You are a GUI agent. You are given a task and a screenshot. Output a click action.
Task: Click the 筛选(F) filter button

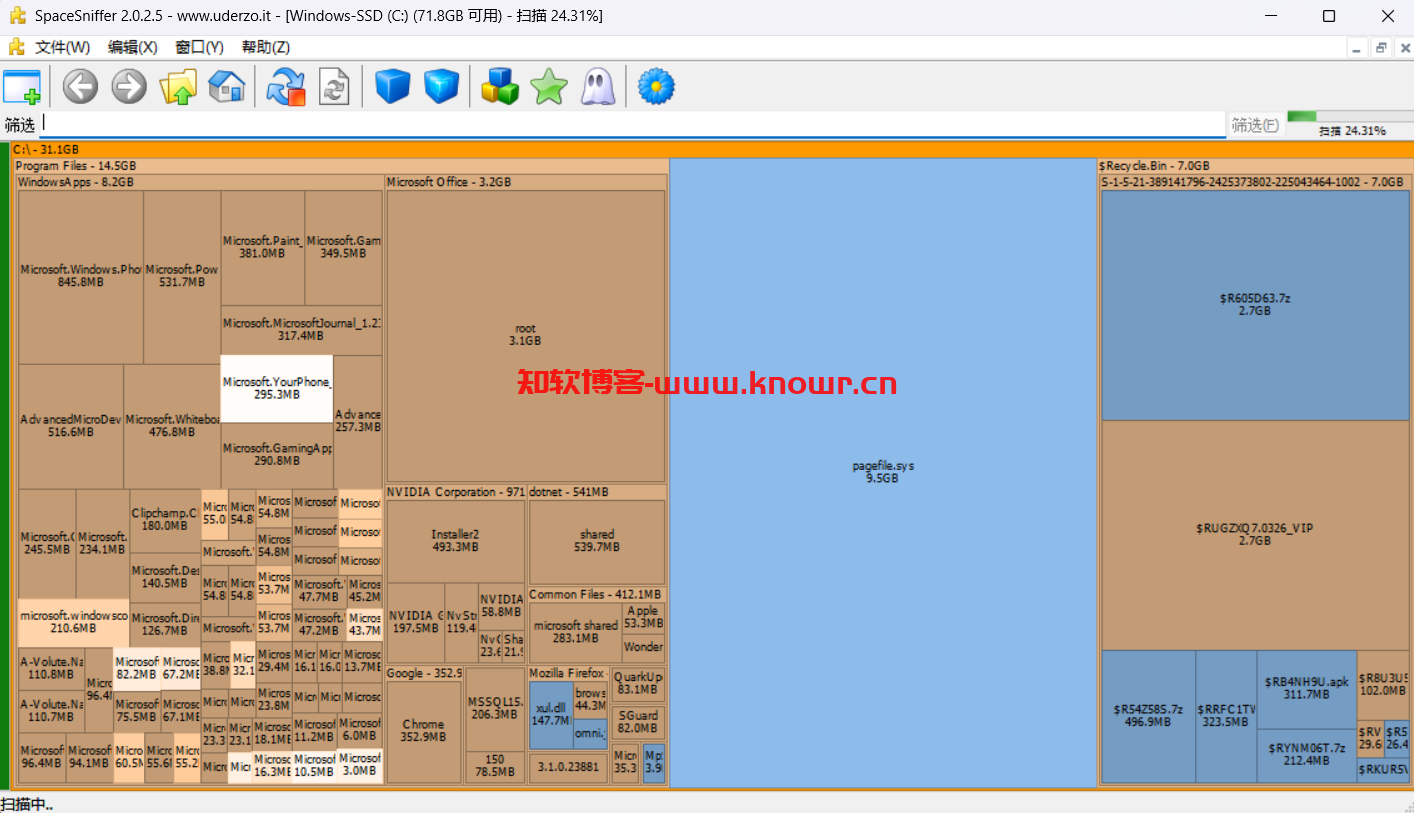1255,125
